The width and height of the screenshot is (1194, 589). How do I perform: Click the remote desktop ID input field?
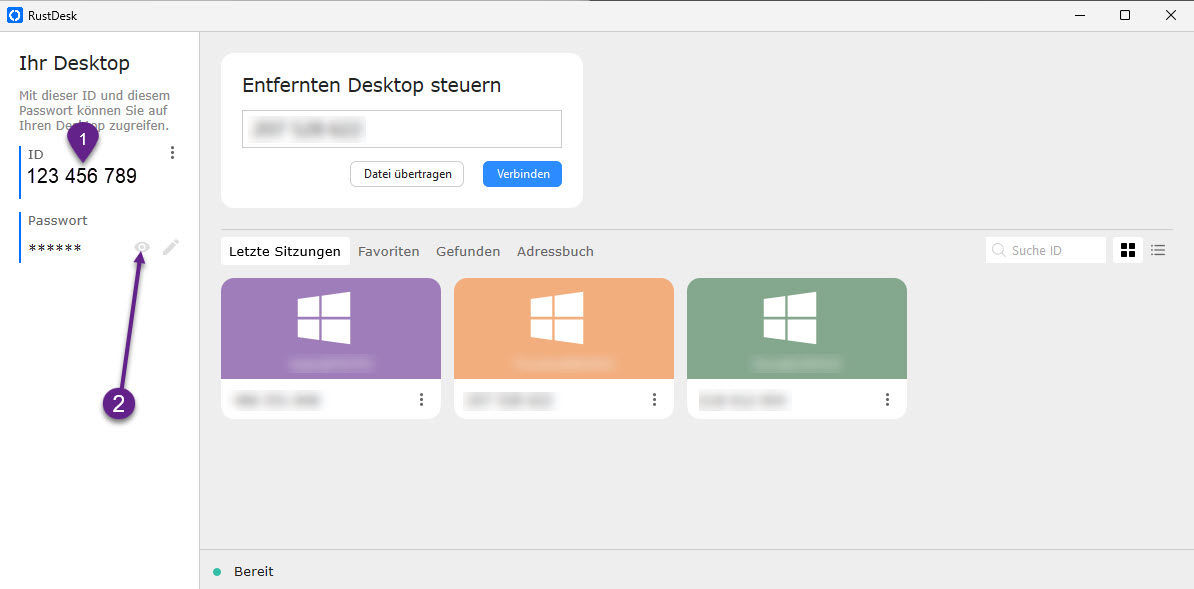pyautogui.click(x=402, y=129)
